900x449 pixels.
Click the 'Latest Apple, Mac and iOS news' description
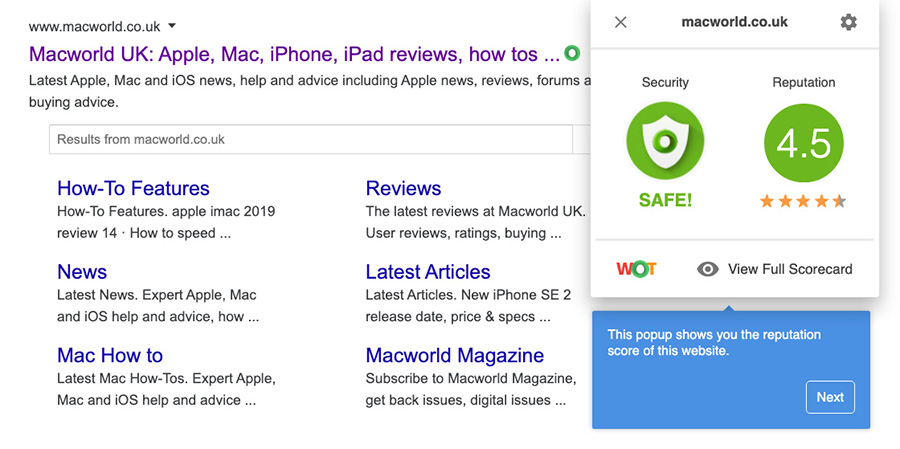click(309, 92)
